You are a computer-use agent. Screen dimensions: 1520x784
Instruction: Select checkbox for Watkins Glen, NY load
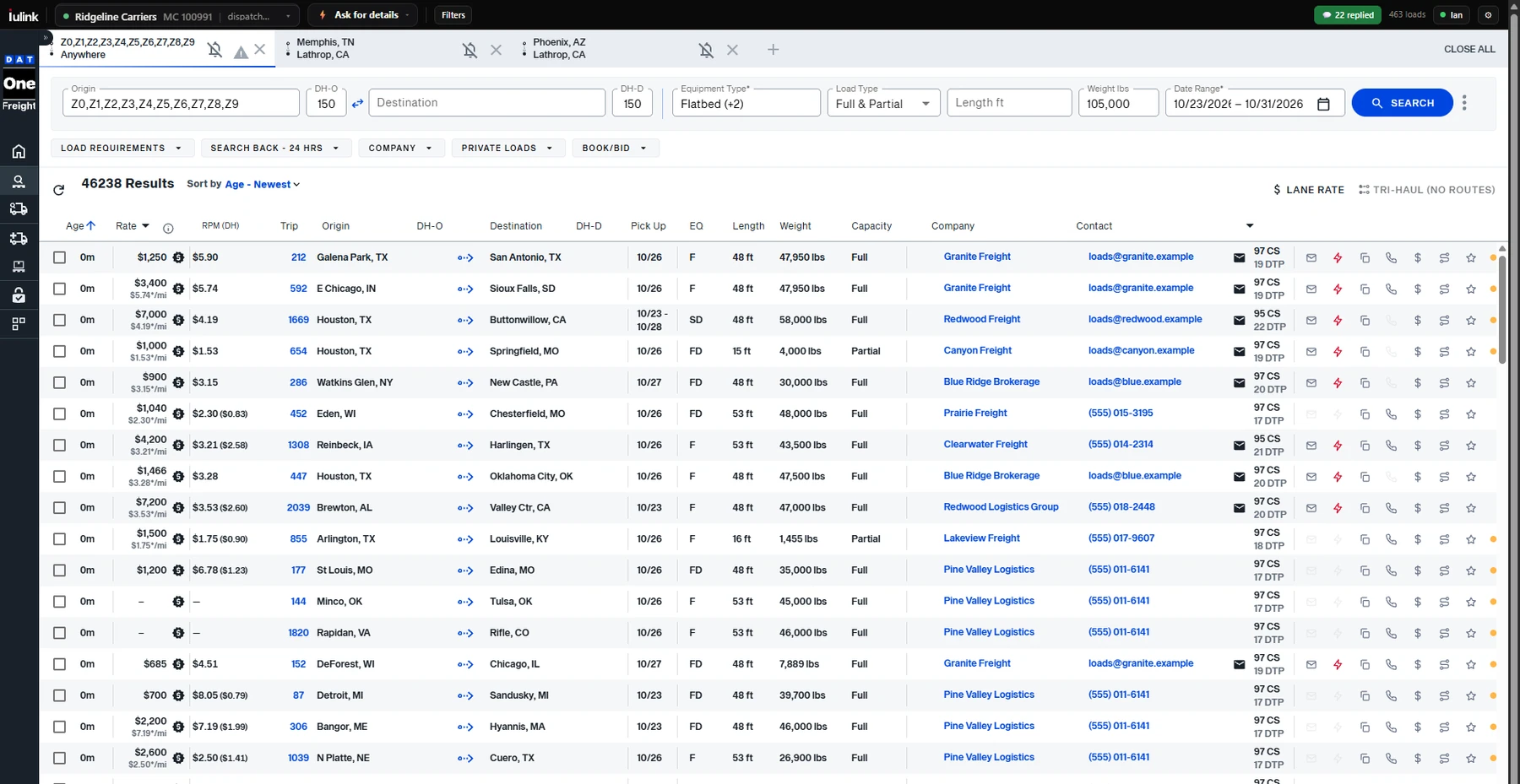59,382
